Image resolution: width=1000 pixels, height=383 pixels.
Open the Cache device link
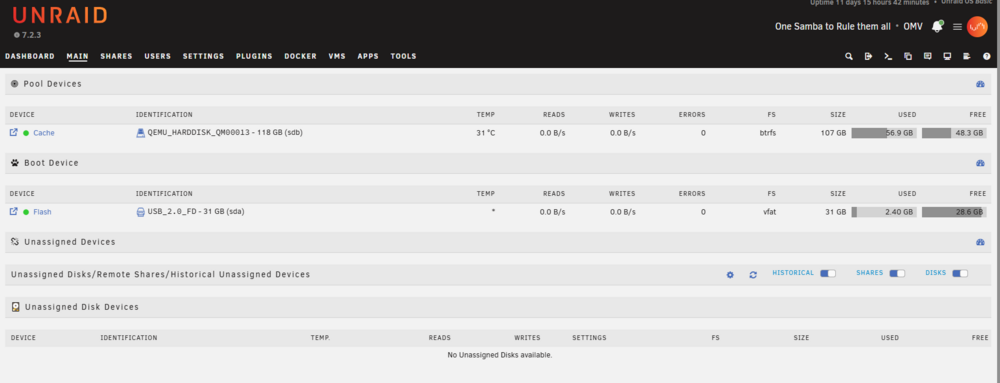44,133
